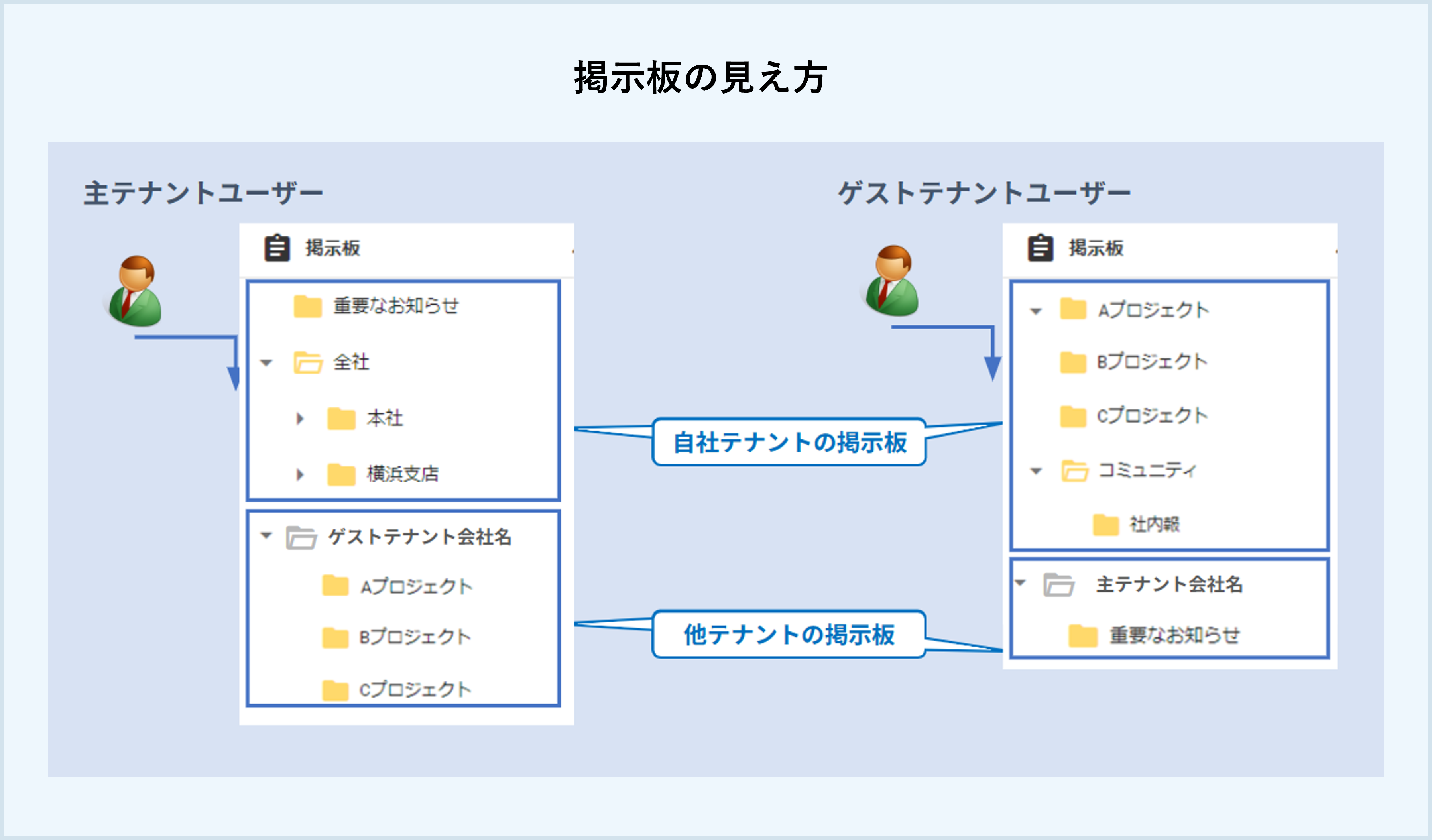Viewport: 1432px width, 840px height.
Task: Expand the 横浜支店 folder arrow
Action: tap(300, 474)
